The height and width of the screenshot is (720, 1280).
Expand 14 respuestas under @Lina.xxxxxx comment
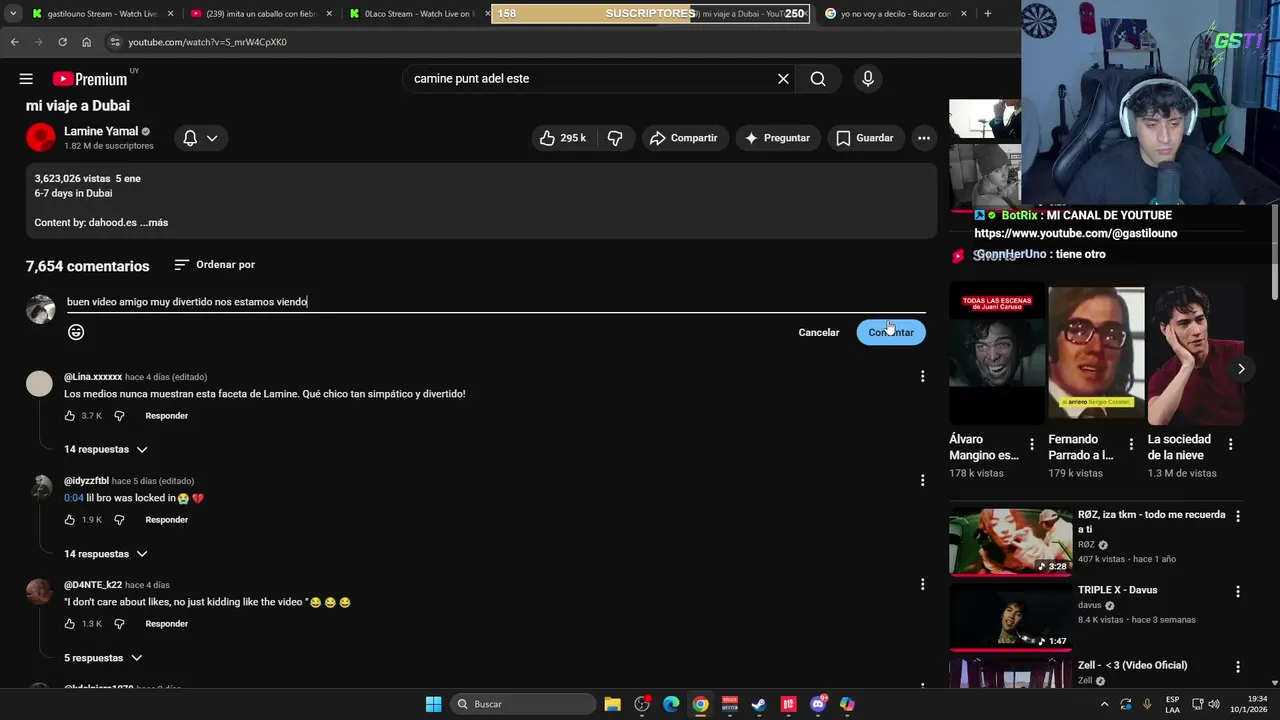[x=105, y=450]
